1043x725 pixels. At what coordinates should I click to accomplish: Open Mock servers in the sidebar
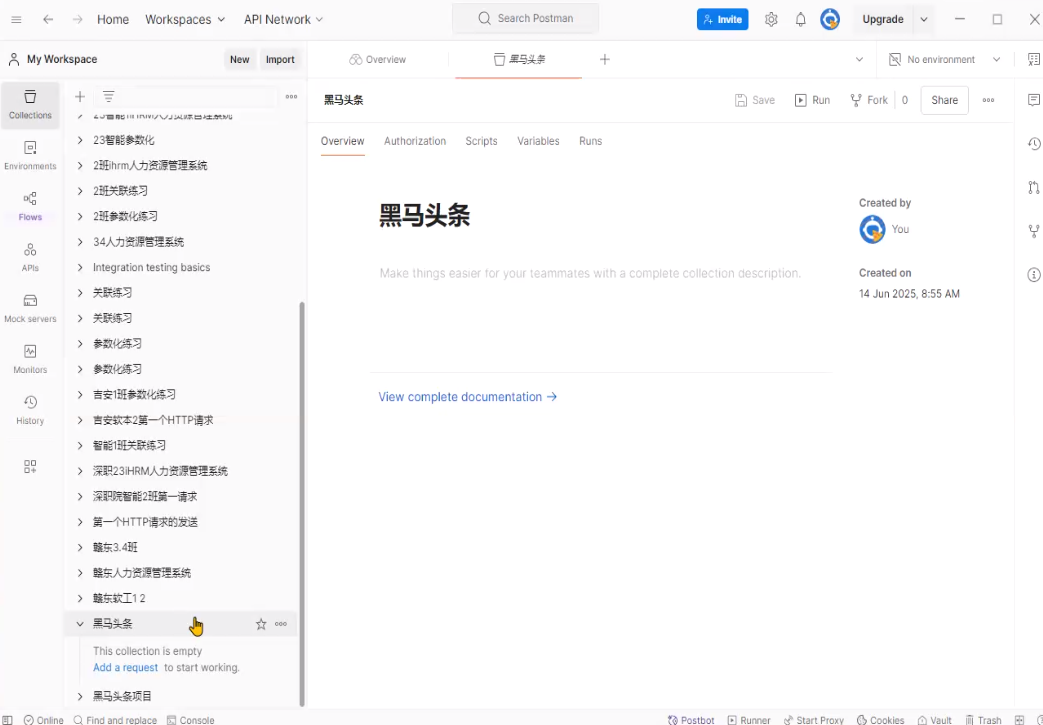point(30,309)
